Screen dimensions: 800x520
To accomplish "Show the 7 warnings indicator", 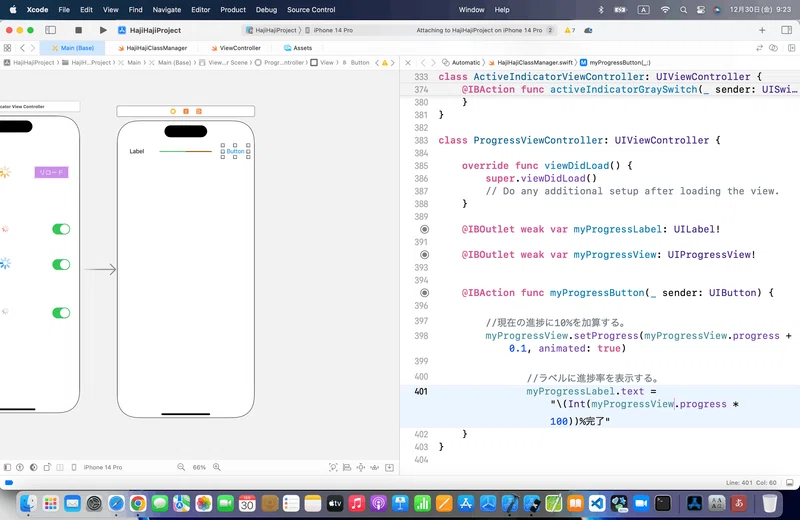I will (x=570, y=30).
